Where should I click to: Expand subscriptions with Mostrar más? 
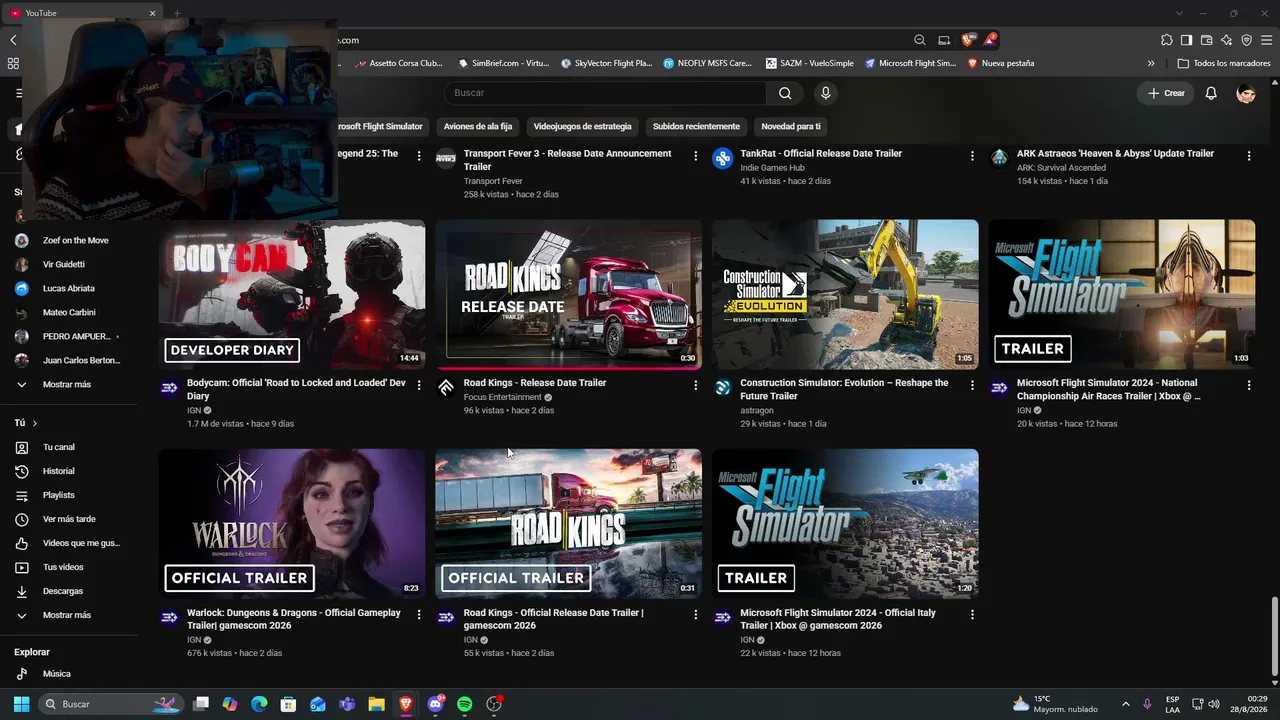(69, 385)
